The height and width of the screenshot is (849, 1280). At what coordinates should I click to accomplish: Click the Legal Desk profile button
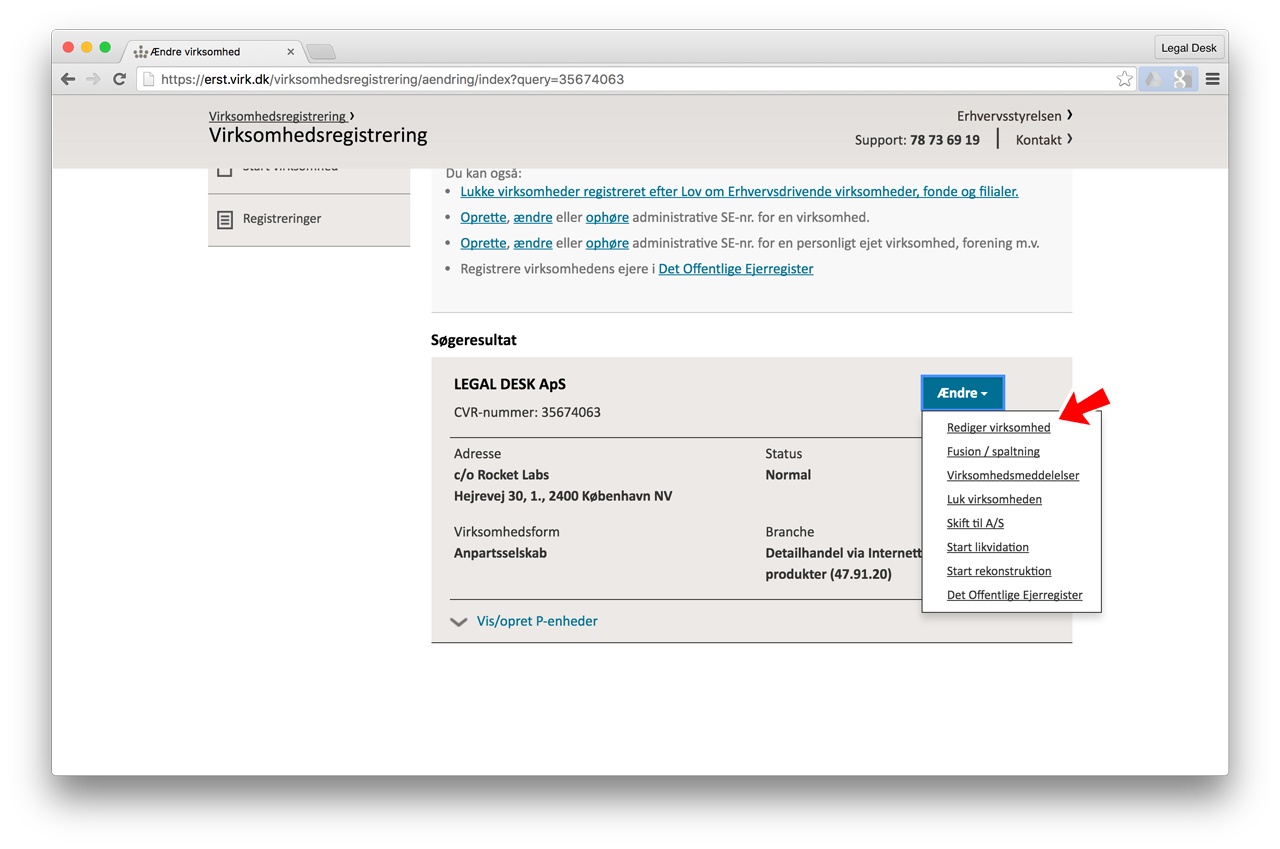1189,48
